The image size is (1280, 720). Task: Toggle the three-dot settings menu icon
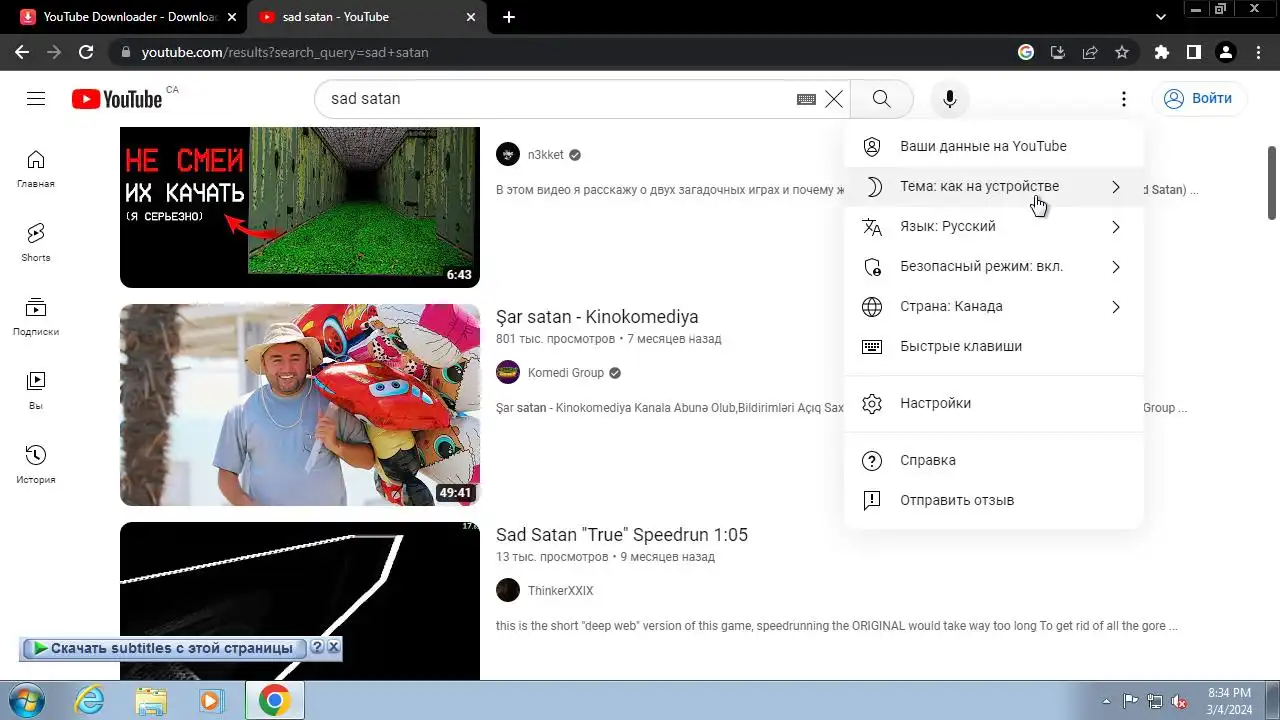coord(1124,98)
